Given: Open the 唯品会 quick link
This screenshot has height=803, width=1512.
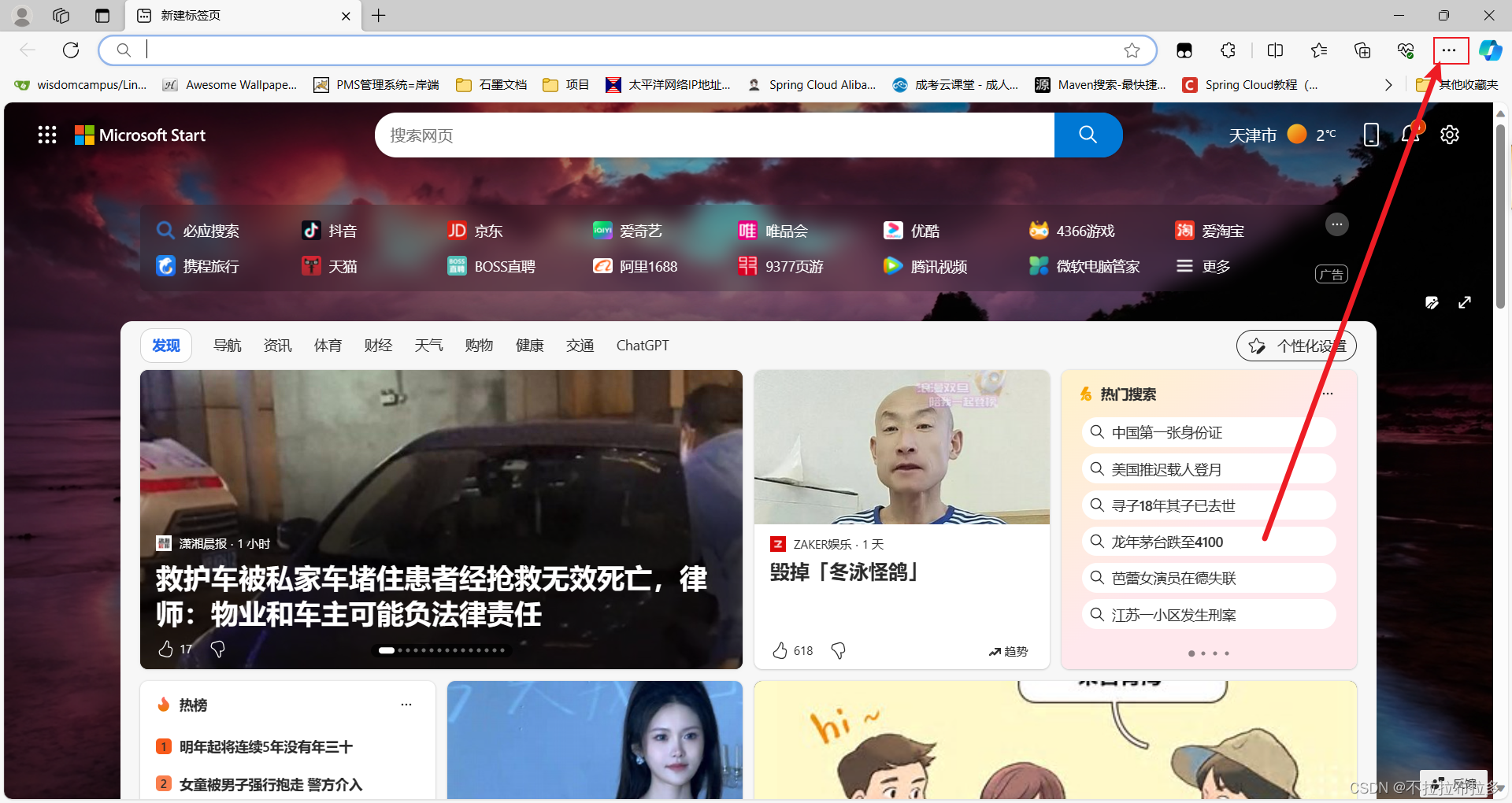Looking at the screenshot, I should pos(773,231).
